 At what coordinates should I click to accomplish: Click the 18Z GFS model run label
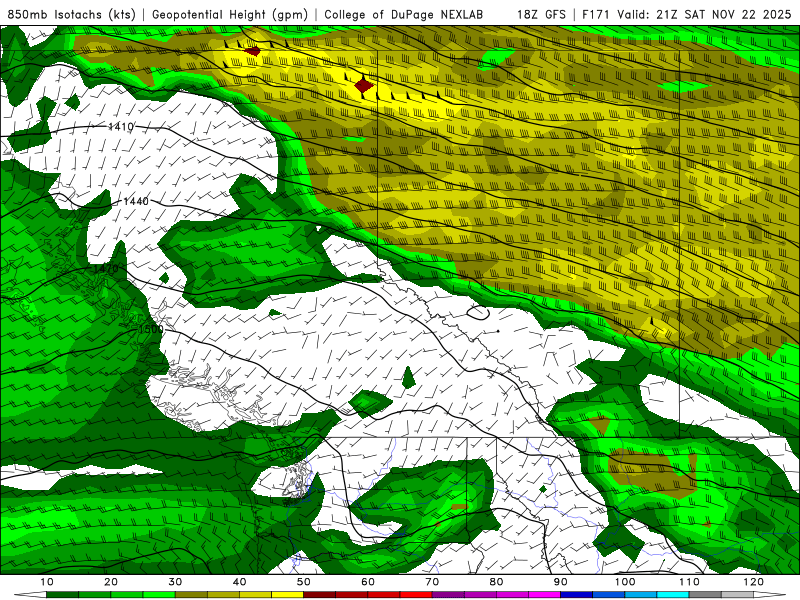click(x=541, y=15)
